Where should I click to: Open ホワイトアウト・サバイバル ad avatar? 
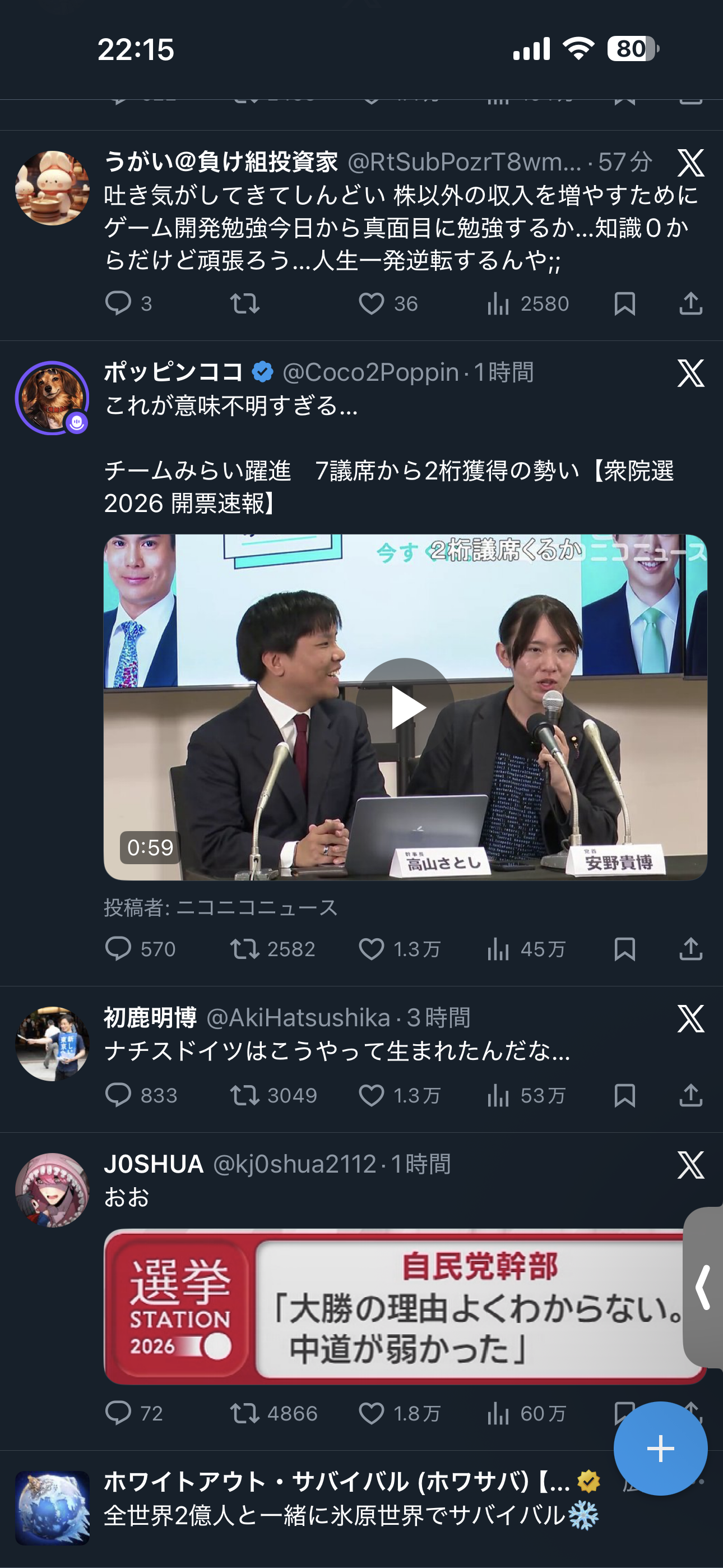52,1509
